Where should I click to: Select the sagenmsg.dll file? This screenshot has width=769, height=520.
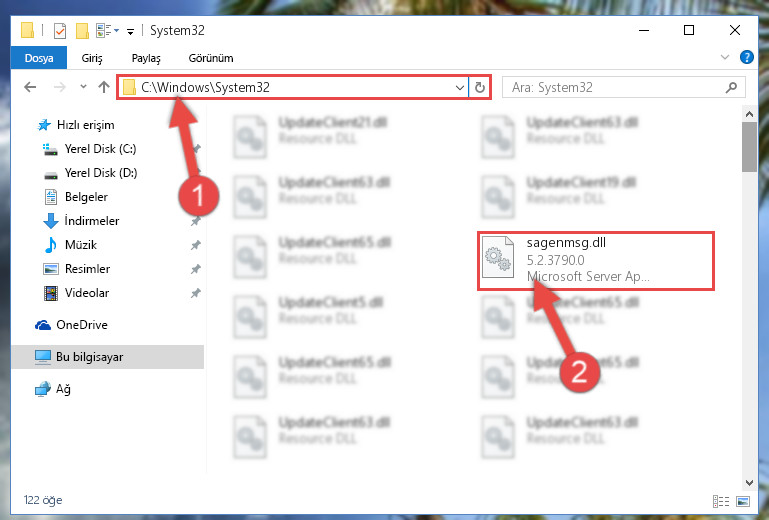[595, 260]
